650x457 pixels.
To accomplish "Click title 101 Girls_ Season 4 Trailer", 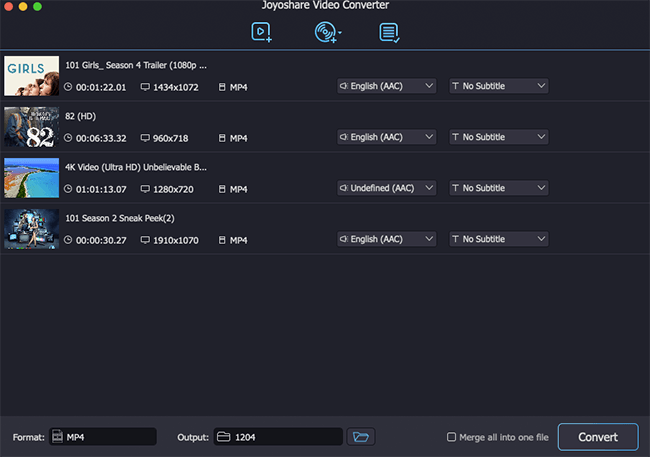I will (136, 66).
